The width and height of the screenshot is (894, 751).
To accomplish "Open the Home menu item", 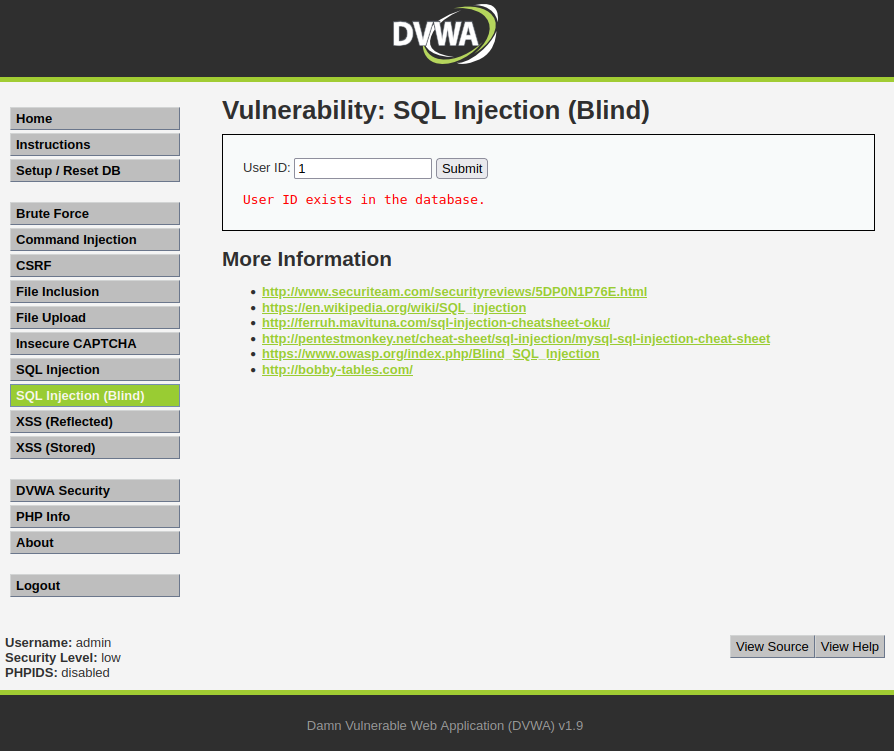I will click(x=95, y=119).
